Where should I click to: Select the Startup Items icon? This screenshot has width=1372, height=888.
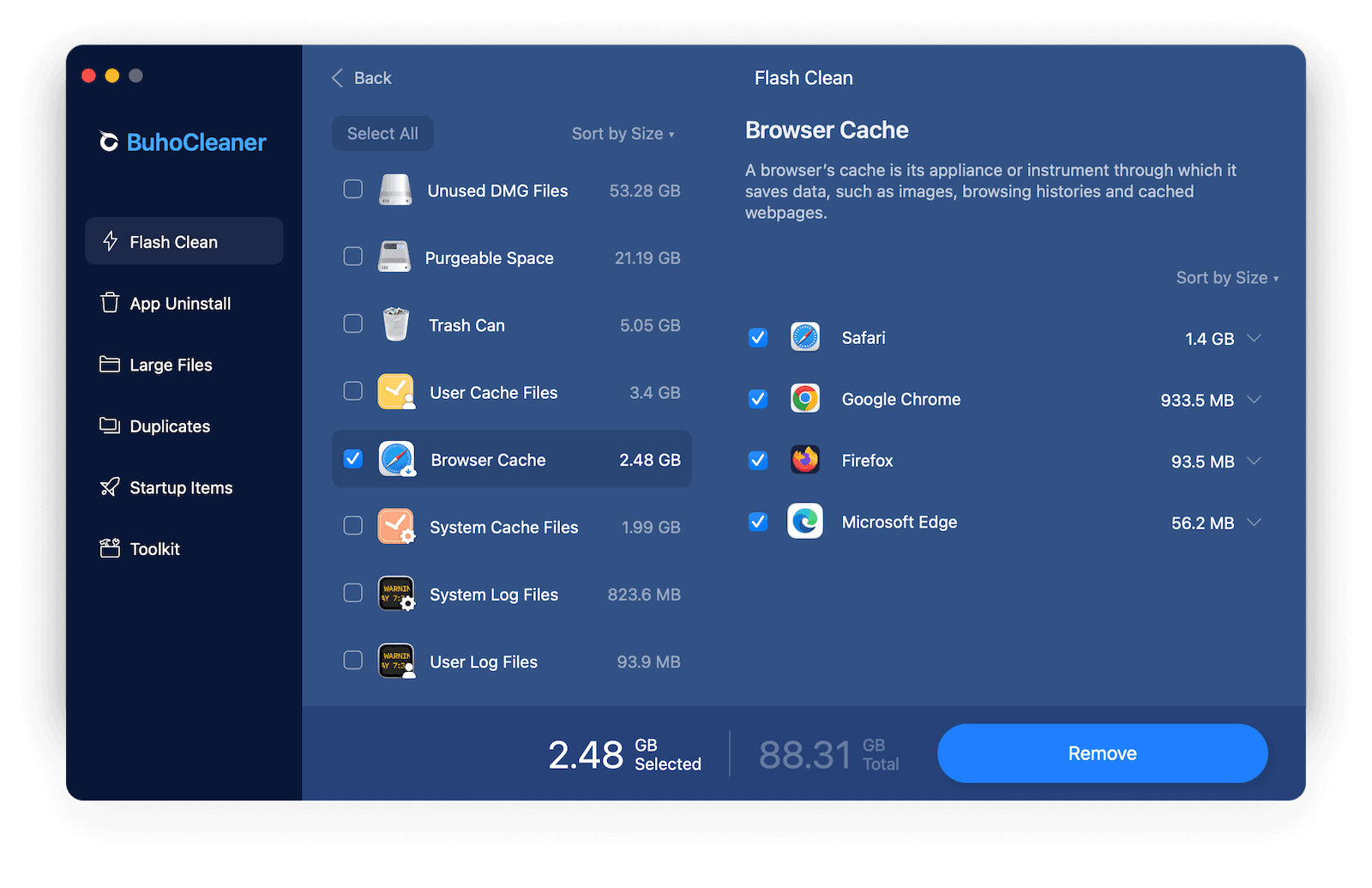click(110, 487)
